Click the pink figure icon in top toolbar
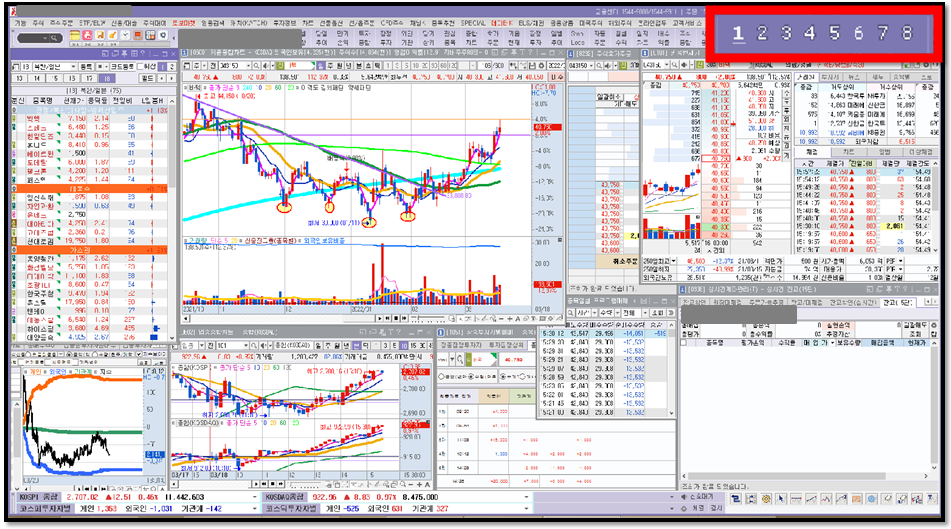This screenshot has height=529, width=951. 87,35
